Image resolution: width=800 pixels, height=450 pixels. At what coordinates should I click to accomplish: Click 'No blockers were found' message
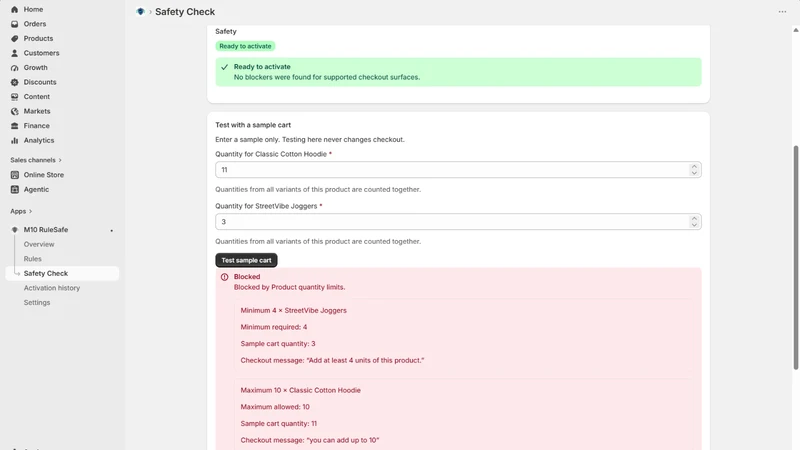[327, 78]
